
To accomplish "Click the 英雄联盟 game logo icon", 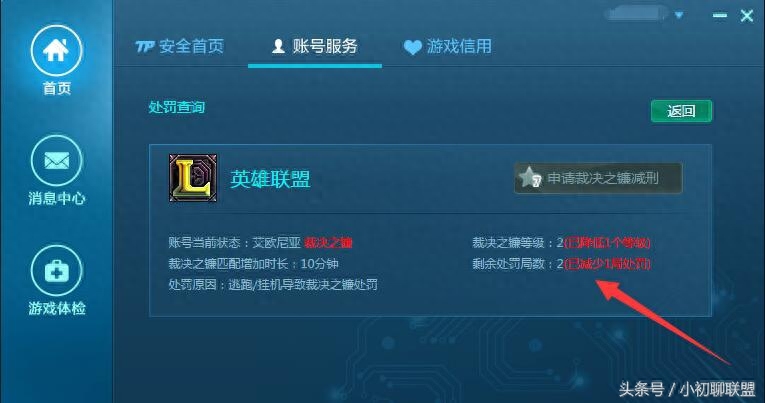I will (x=193, y=178).
